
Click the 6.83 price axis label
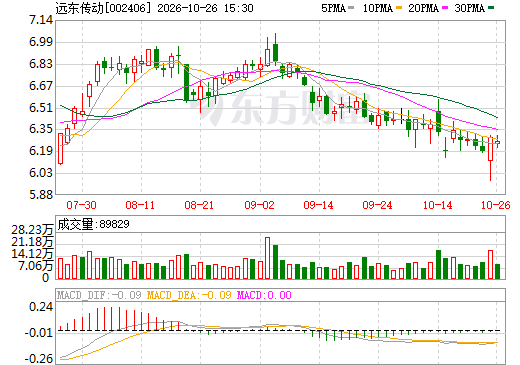pos(41,64)
